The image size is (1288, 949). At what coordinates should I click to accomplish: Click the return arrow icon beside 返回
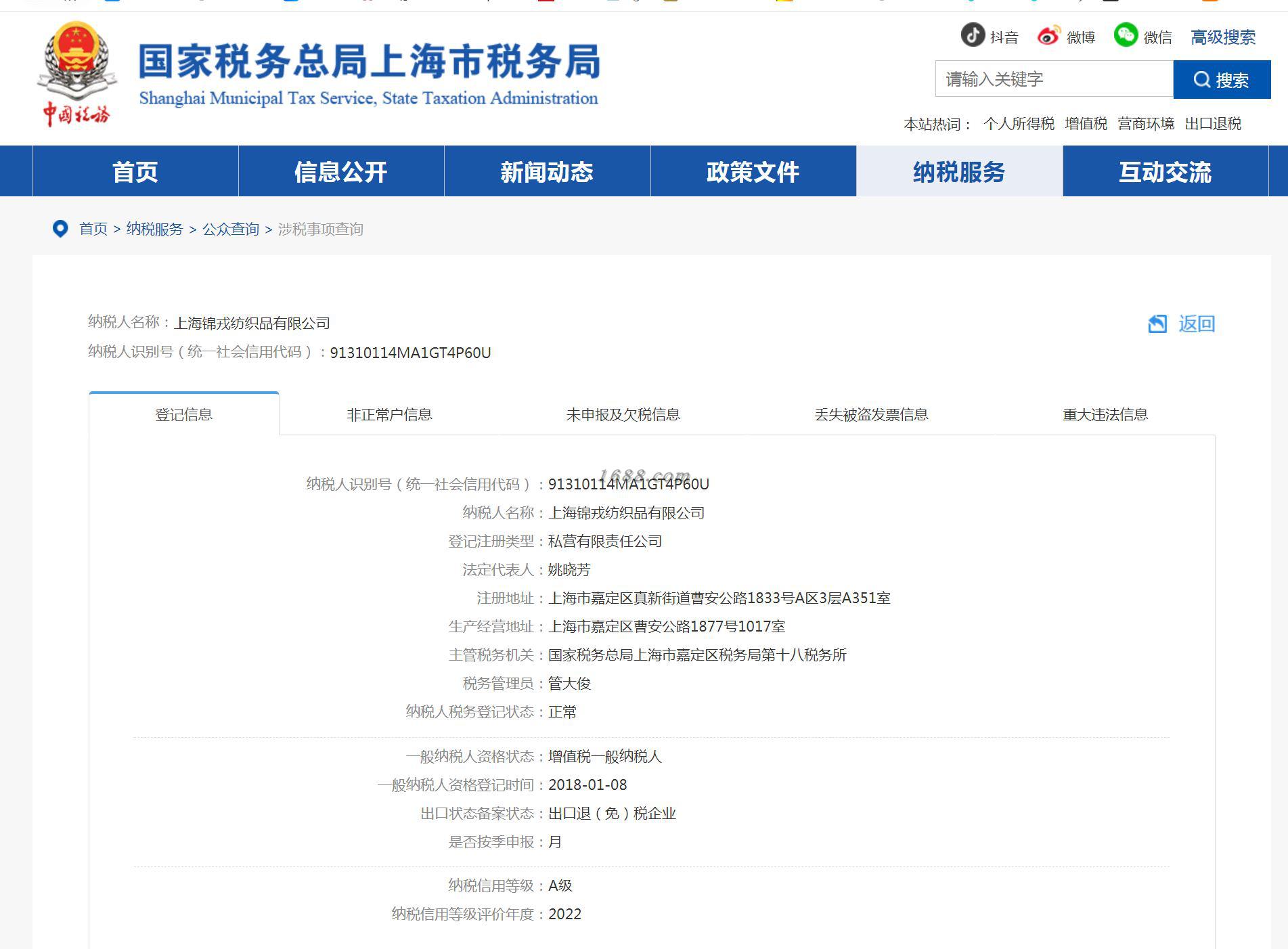[1157, 324]
